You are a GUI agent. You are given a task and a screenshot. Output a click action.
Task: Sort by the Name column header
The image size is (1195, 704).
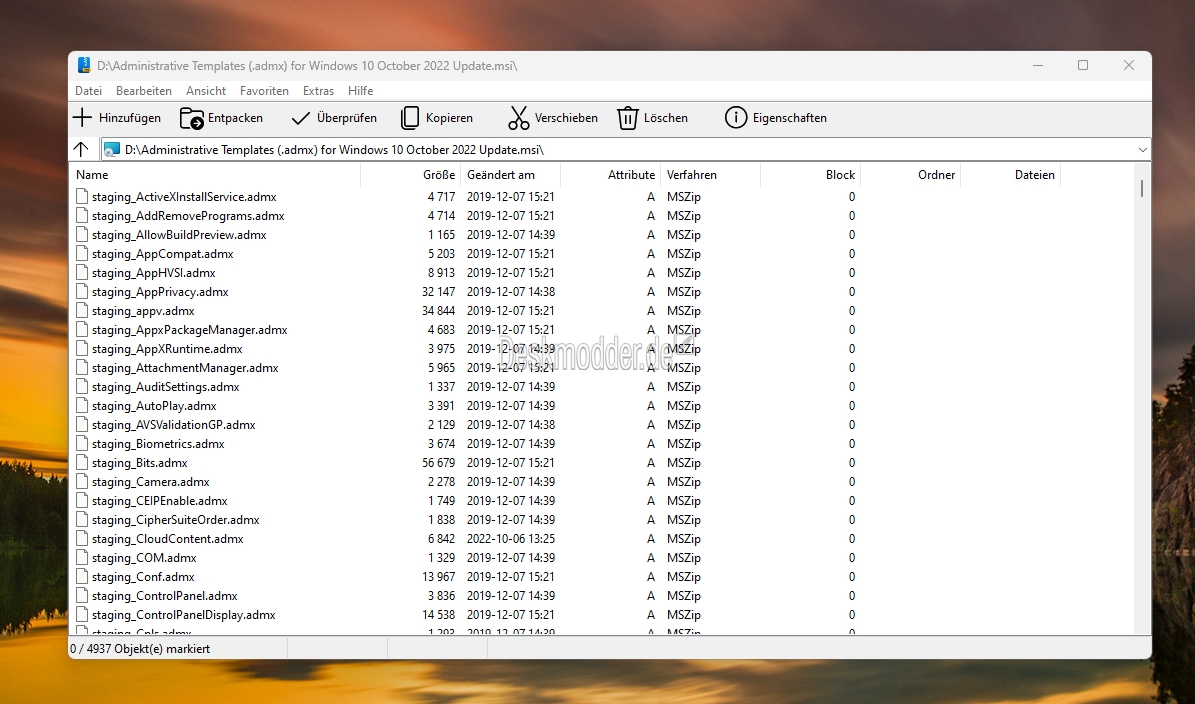pyautogui.click(x=92, y=174)
